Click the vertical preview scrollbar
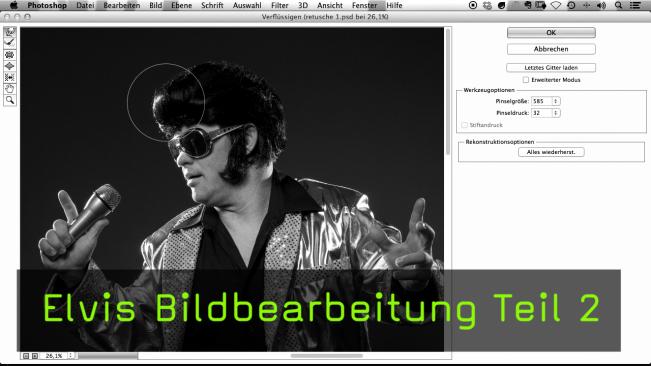651x366 pixels. click(x=448, y=91)
